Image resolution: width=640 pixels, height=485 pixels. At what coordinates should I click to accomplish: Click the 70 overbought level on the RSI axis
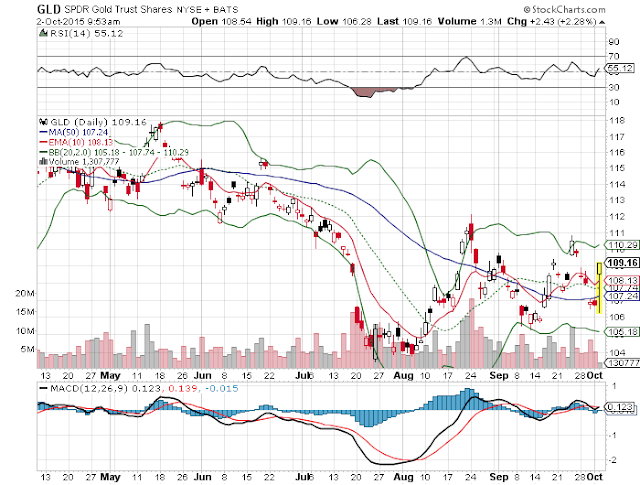(x=614, y=56)
